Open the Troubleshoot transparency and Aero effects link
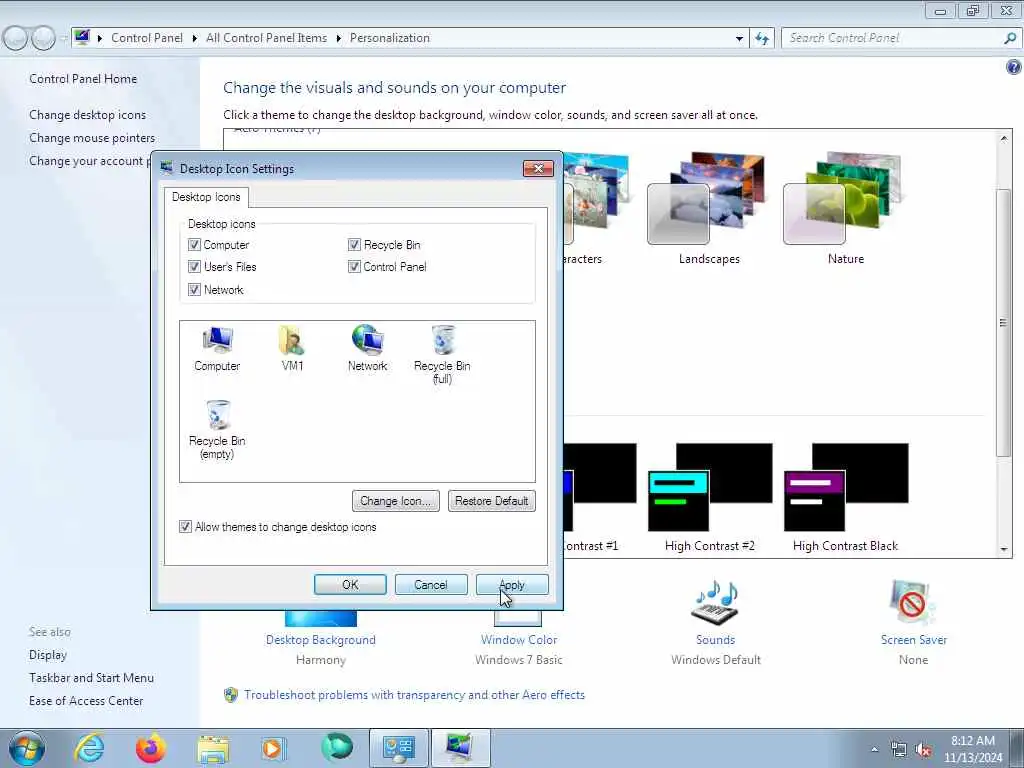 point(415,695)
